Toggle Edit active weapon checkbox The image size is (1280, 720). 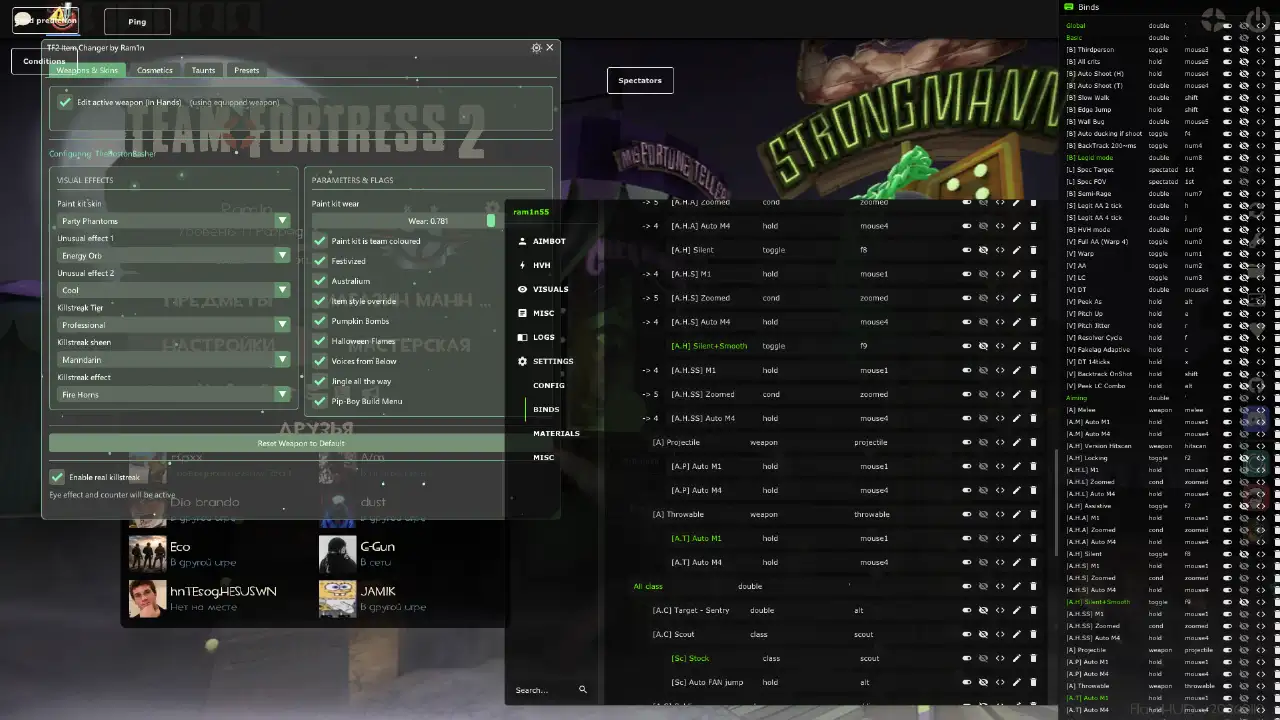pyautogui.click(x=65, y=102)
